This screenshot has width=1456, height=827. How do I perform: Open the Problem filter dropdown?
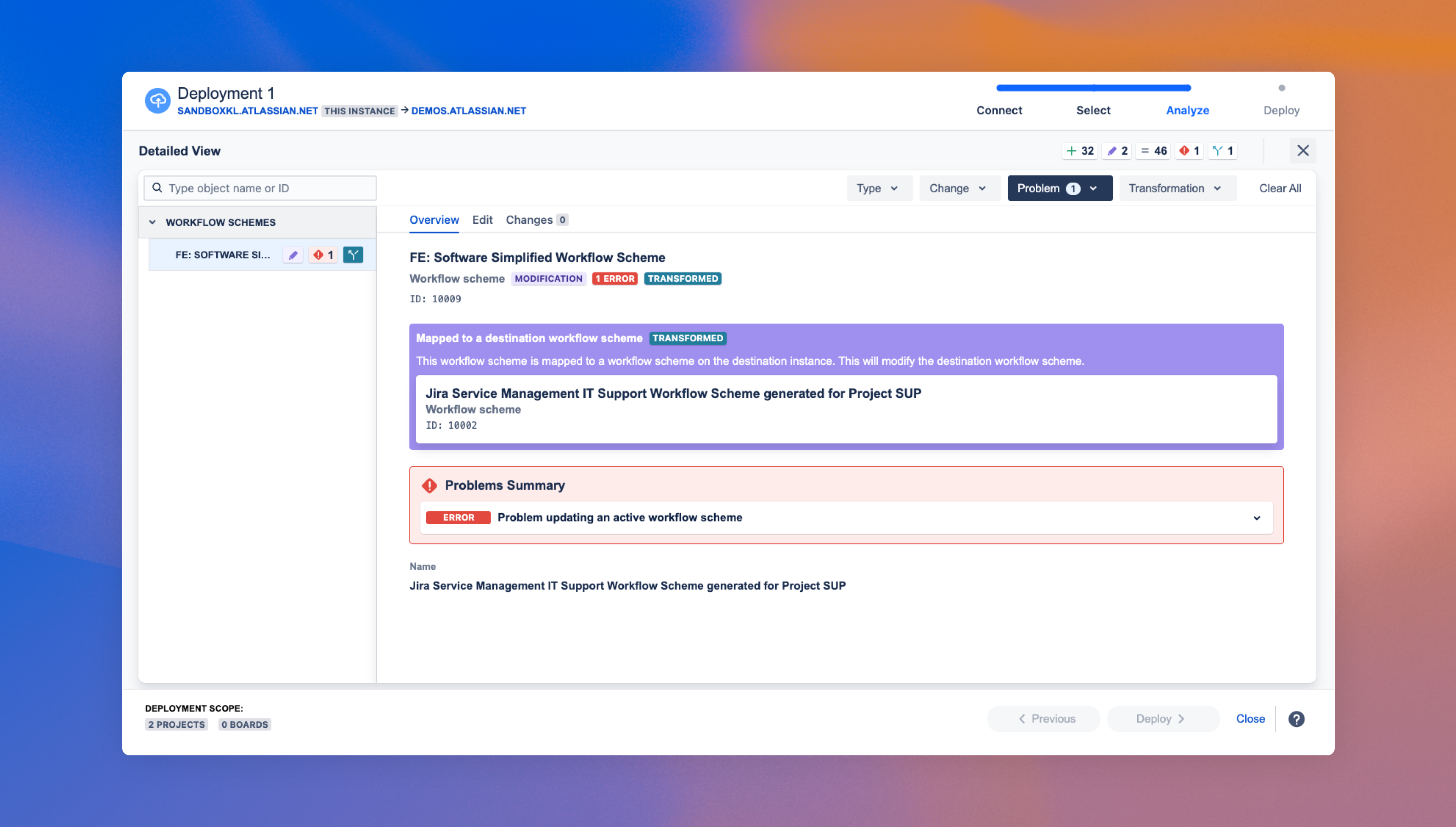pyautogui.click(x=1059, y=188)
